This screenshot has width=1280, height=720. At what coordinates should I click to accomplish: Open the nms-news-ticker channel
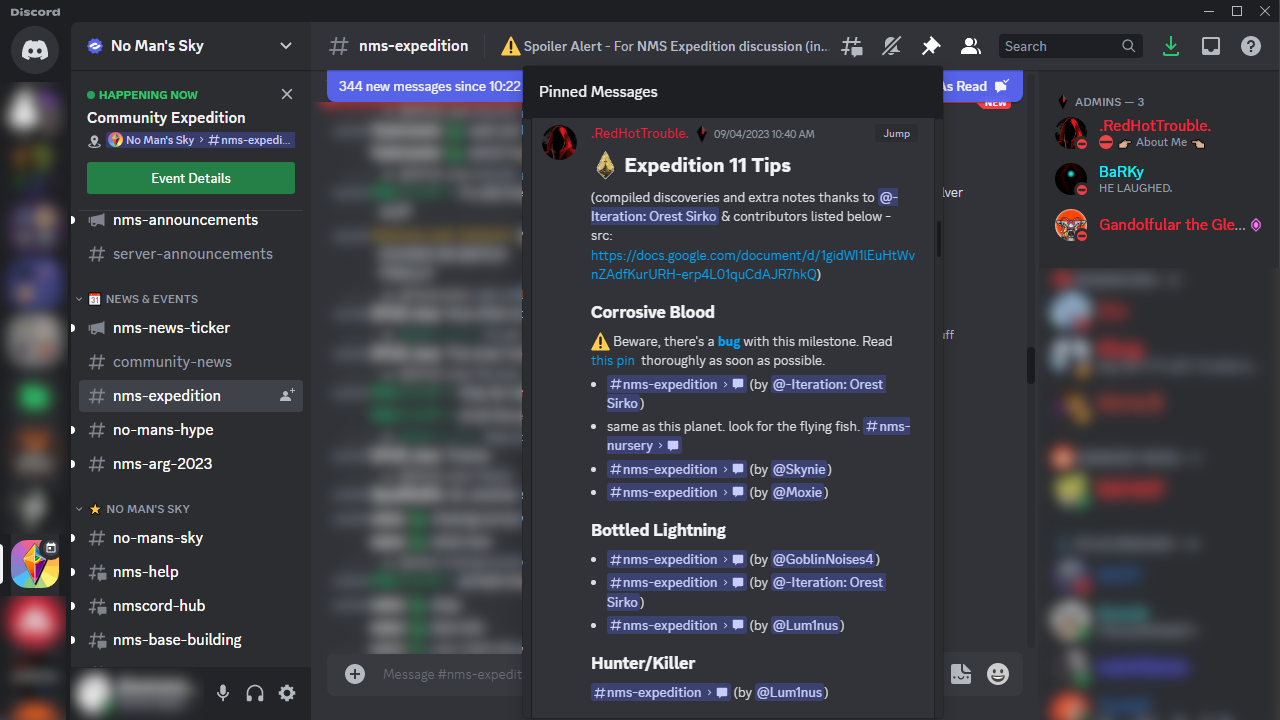[x=191, y=328]
